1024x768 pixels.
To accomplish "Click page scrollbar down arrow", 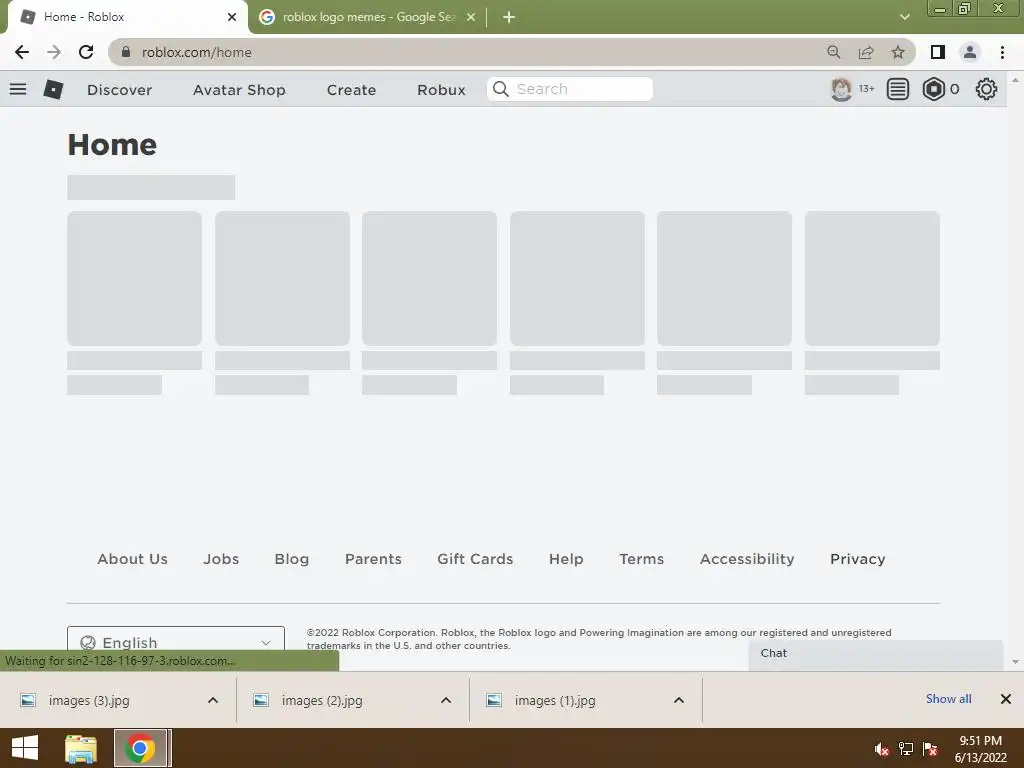I will (1015, 662).
